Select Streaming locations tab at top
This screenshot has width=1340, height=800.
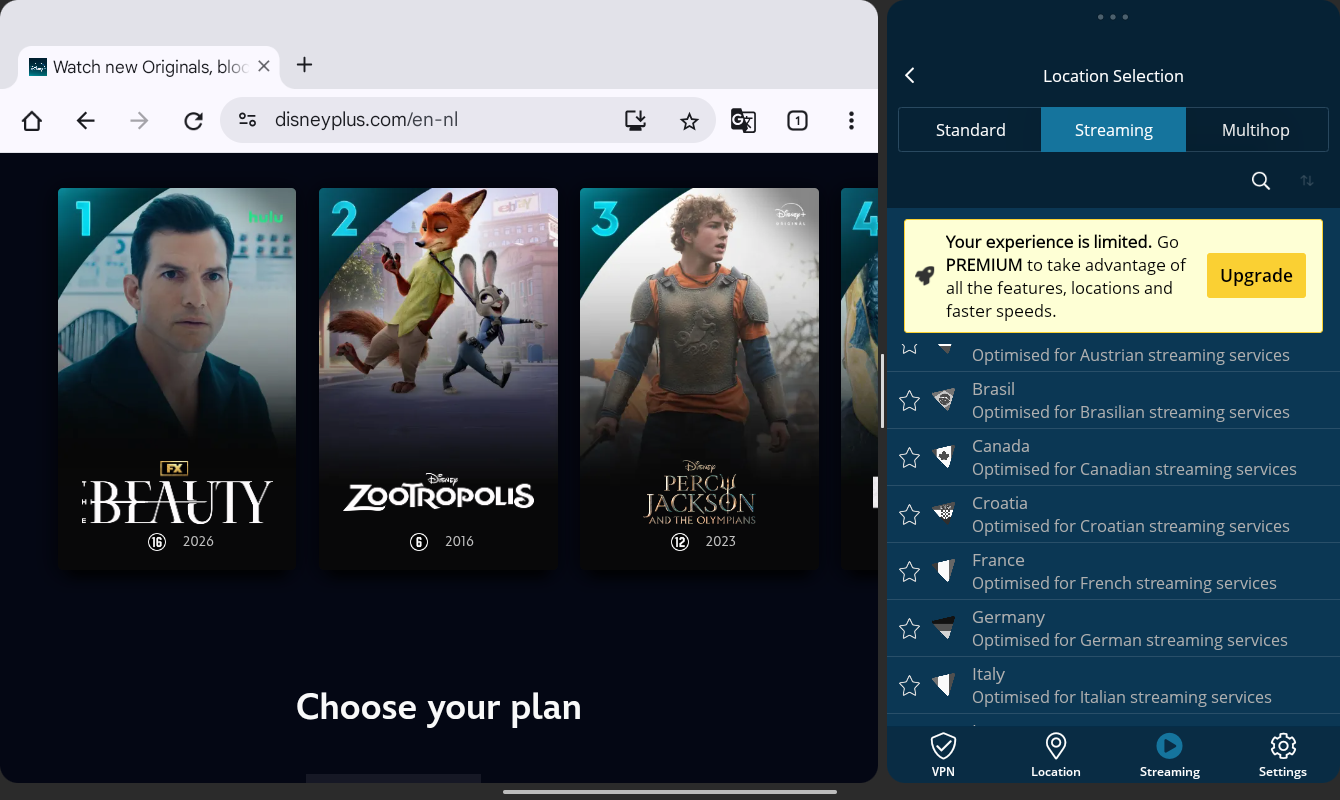[1114, 130]
